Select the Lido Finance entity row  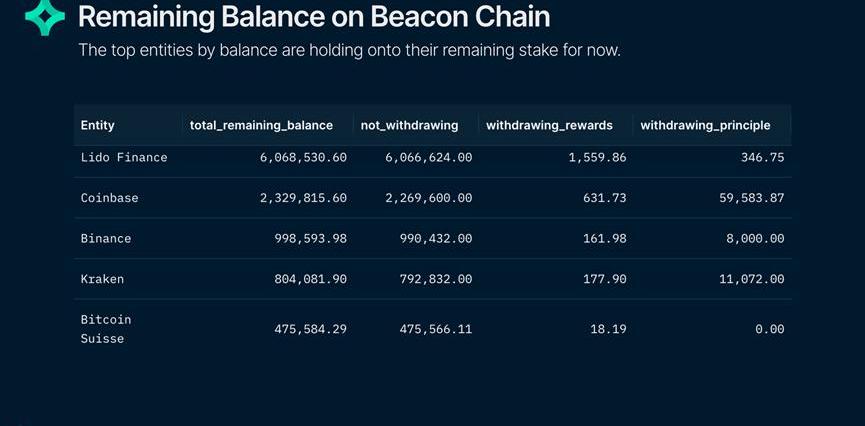(x=124, y=158)
